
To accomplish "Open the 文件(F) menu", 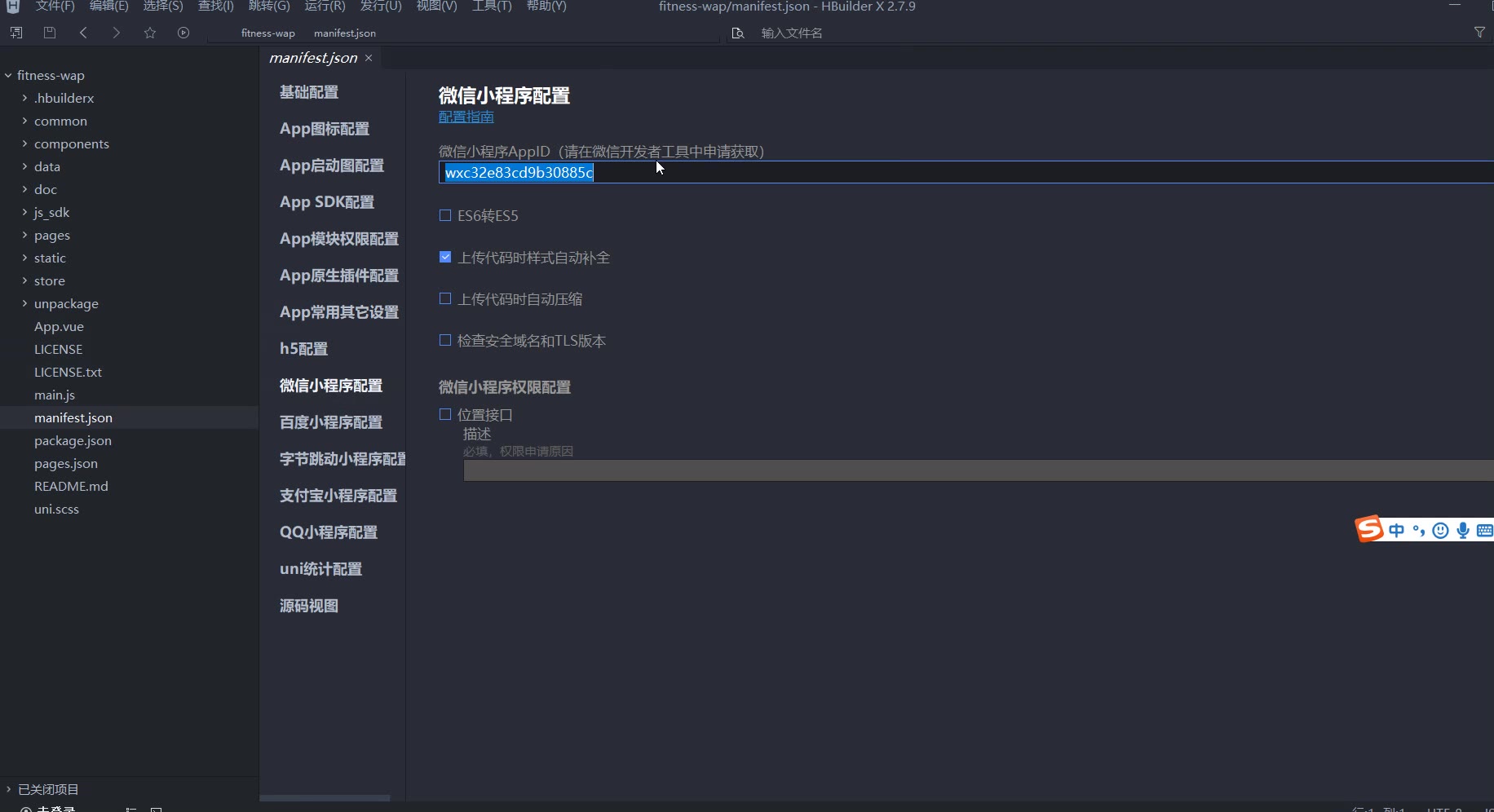I will tap(55, 7).
